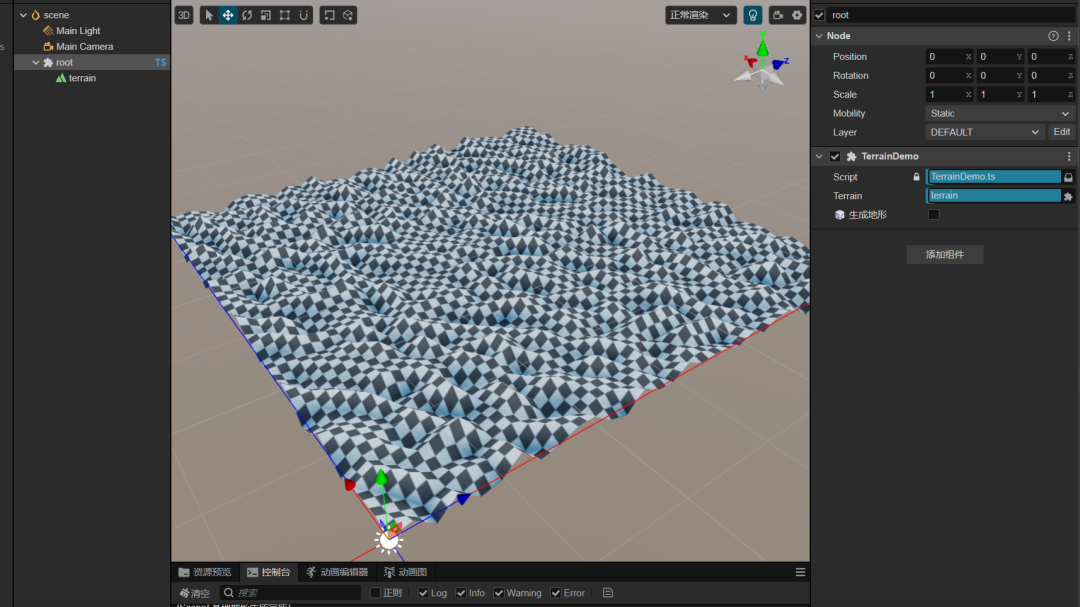Screen dimensions: 1080x607
Task: Open scene camera settings icon
Action: pyautogui.click(x=778, y=15)
